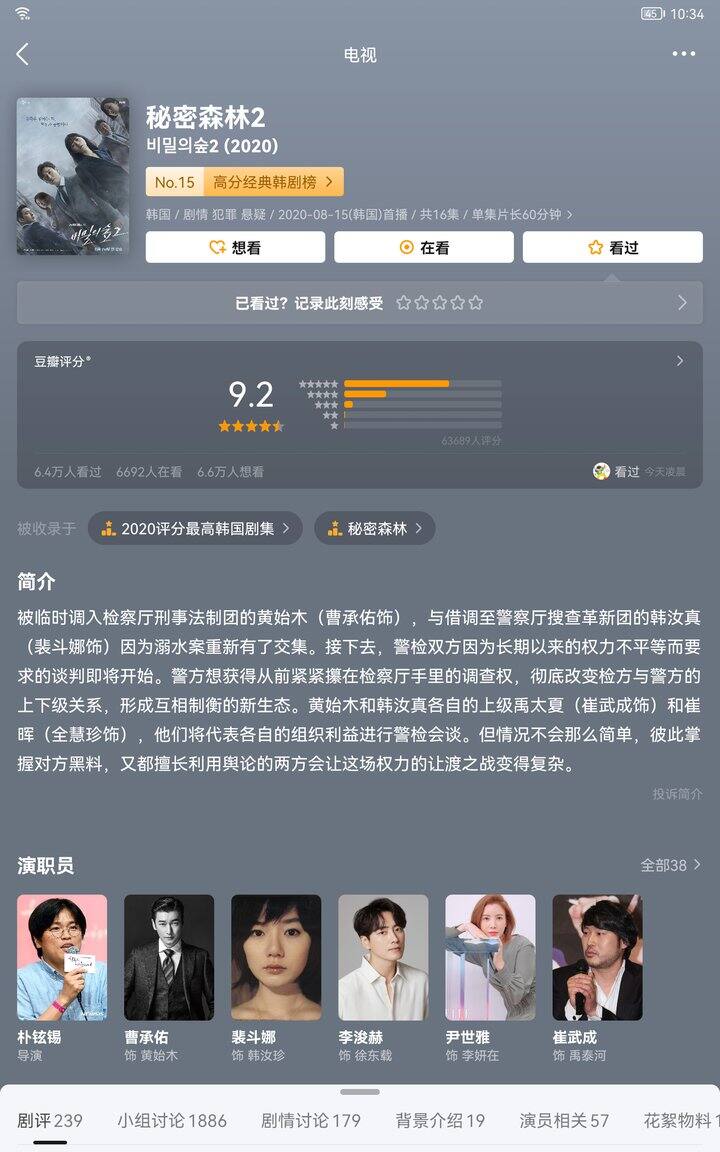The width and height of the screenshot is (720, 1152).
Task: Mark show as 看过 (watched)
Action: pyautogui.click(x=613, y=248)
